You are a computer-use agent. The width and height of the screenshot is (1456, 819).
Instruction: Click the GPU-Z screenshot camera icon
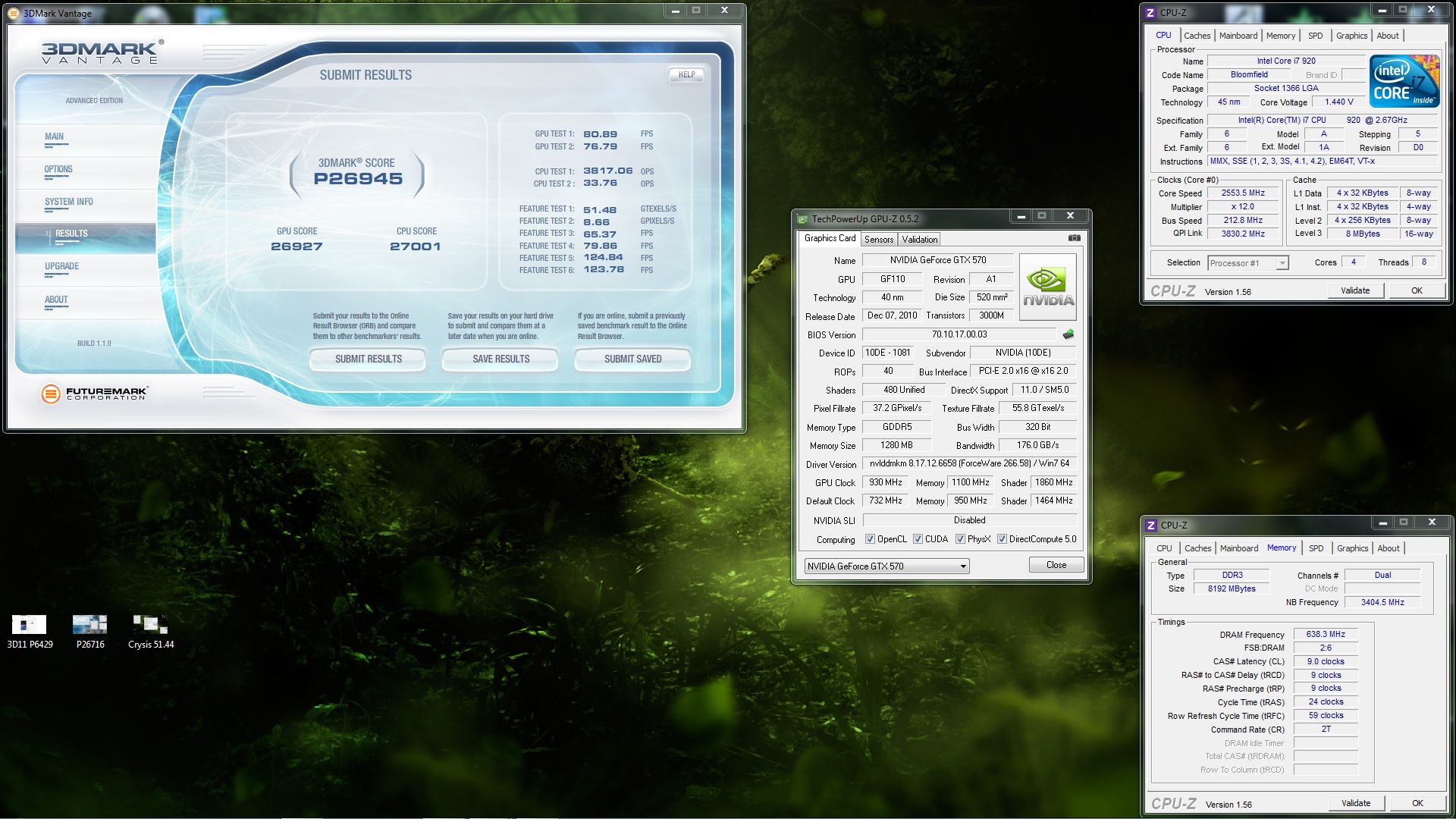click(1074, 238)
